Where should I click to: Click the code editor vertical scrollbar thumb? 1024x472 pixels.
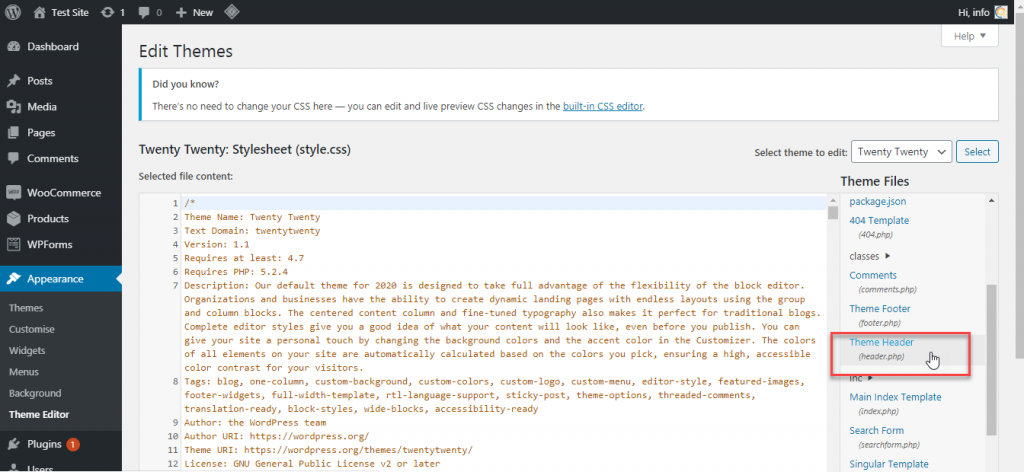pyautogui.click(x=833, y=213)
